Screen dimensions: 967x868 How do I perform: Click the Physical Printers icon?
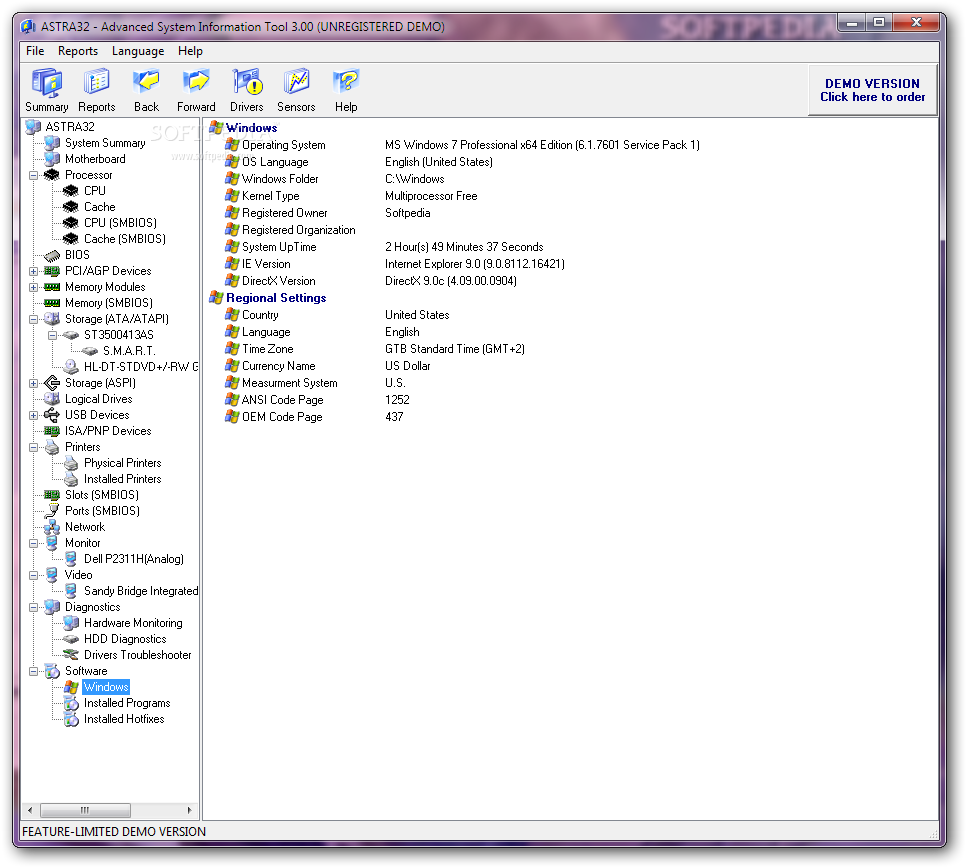point(71,463)
